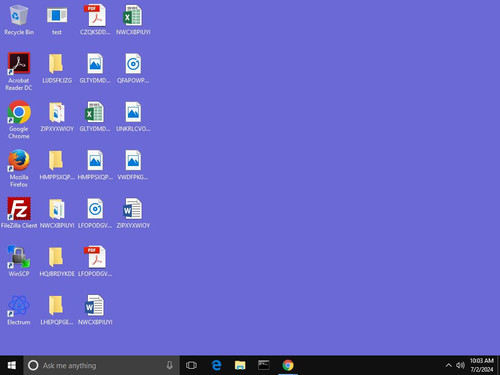This screenshot has height=375, width=500.
Task: Select the LHEPQPGE folder
Action: coord(57,309)
